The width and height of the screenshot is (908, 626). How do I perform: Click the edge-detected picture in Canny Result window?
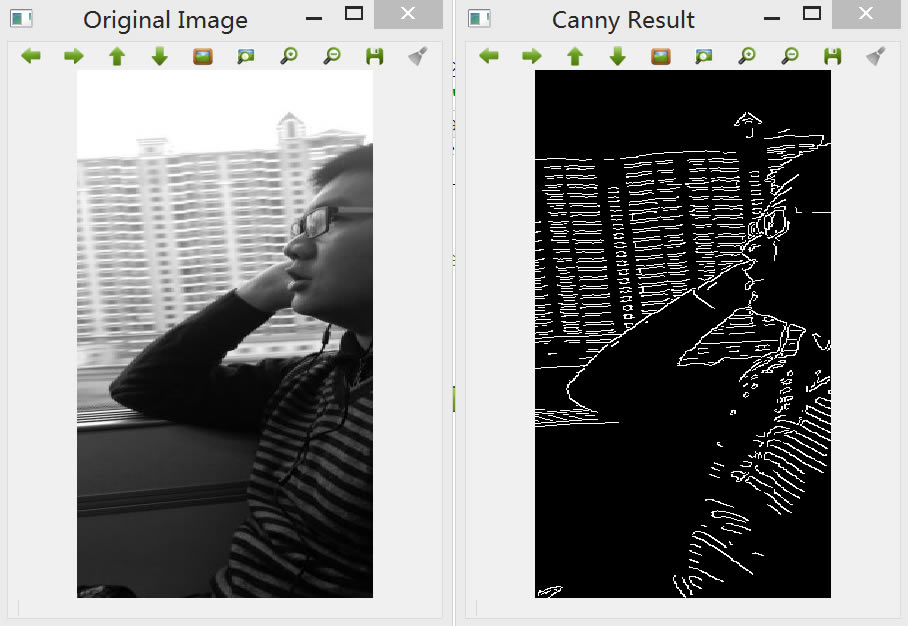coord(683,334)
